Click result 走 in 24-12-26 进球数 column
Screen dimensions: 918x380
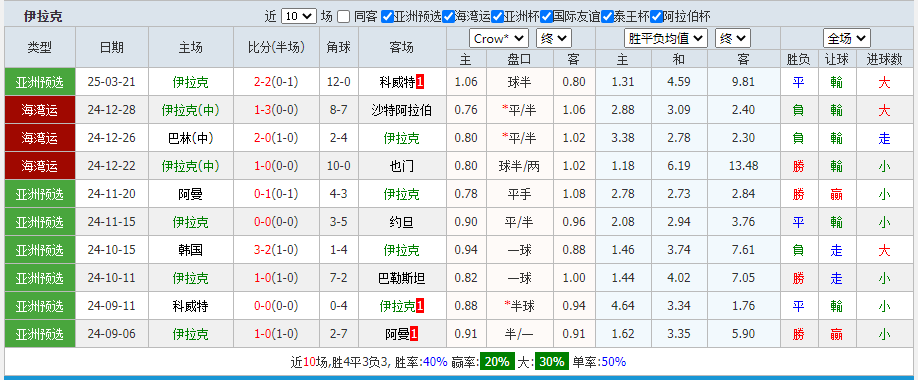click(884, 138)
